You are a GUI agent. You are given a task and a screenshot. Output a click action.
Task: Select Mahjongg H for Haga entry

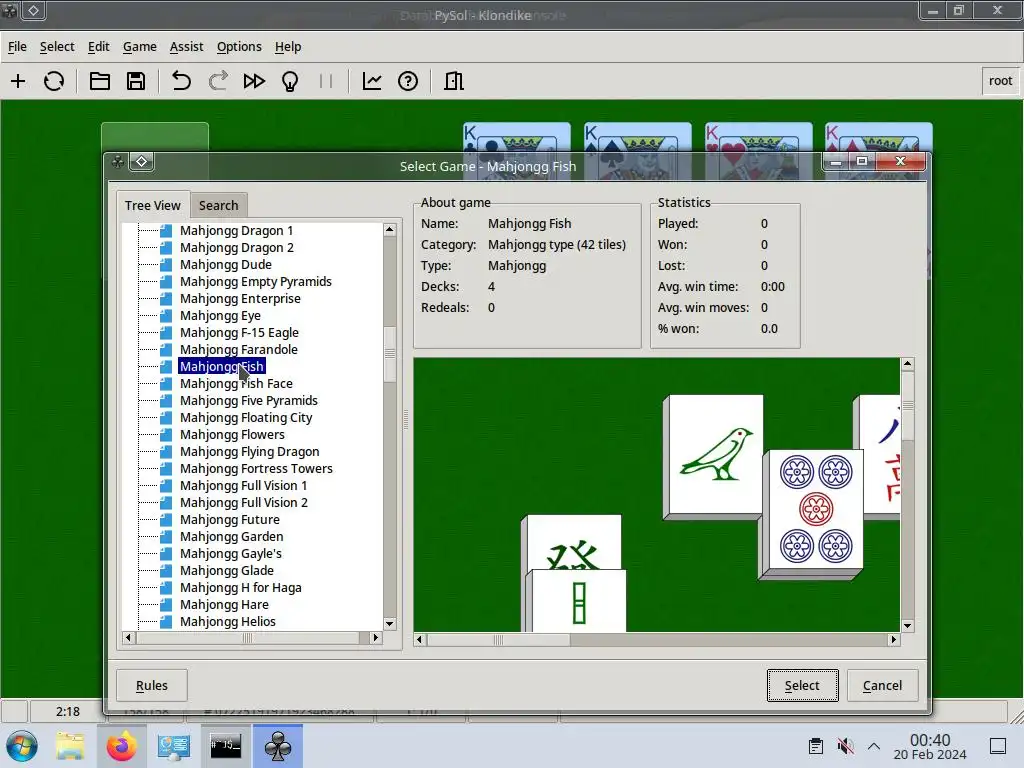[241, 587]
